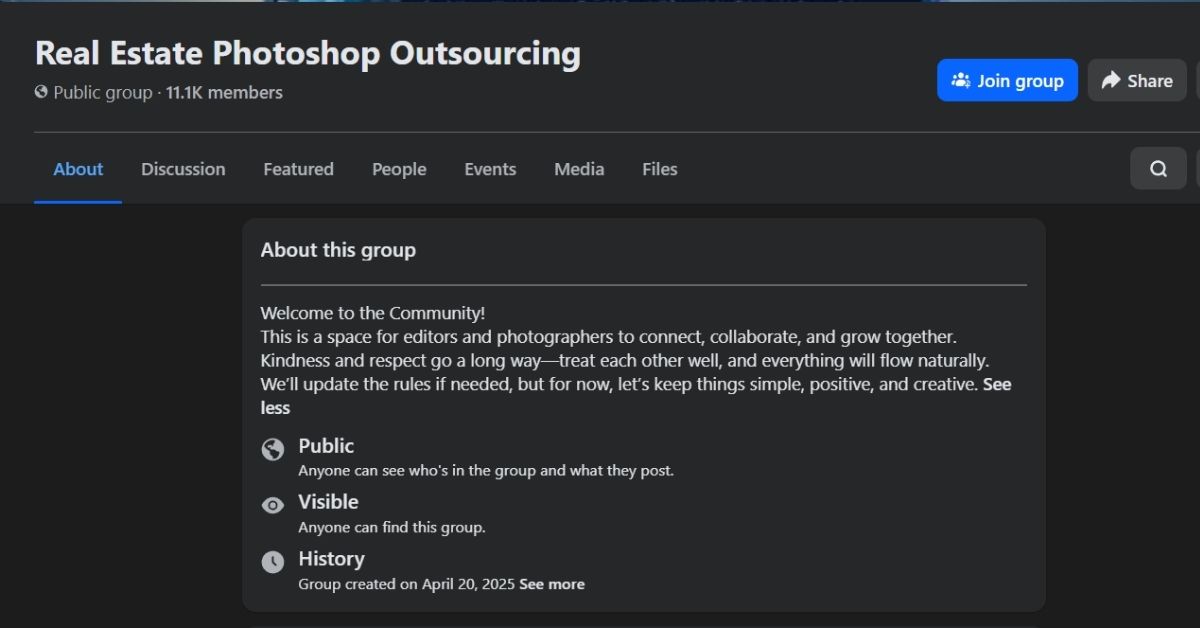
Task: Select the Media tab
Action: click(579, 170)
